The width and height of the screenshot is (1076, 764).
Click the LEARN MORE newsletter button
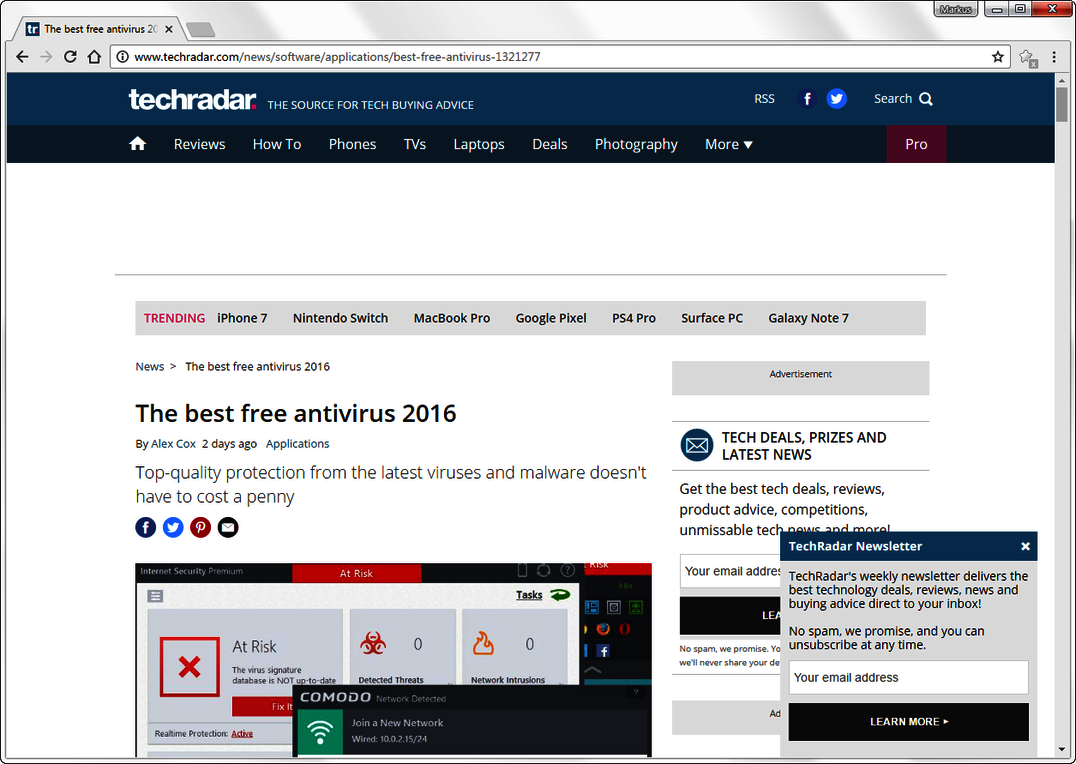pyautogui.click(x=908, y=722)
